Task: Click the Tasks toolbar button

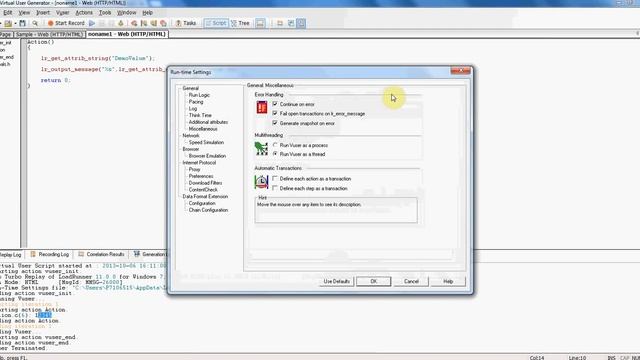Action: click(186, 23)
